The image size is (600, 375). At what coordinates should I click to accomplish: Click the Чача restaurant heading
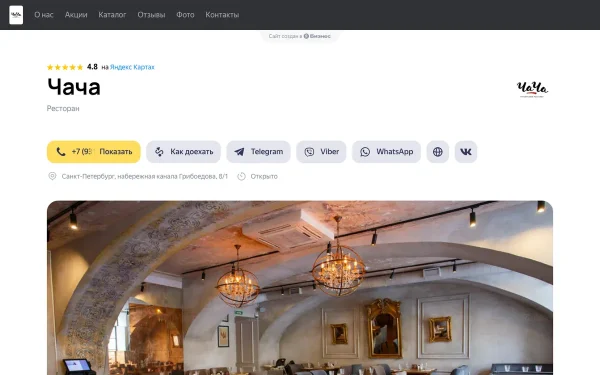click(x=74, y=87)
